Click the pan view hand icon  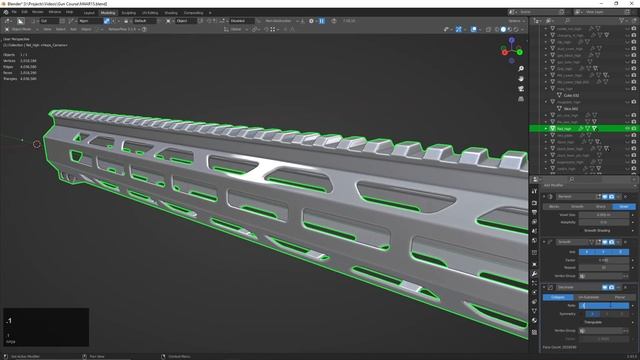click(521, 79)
